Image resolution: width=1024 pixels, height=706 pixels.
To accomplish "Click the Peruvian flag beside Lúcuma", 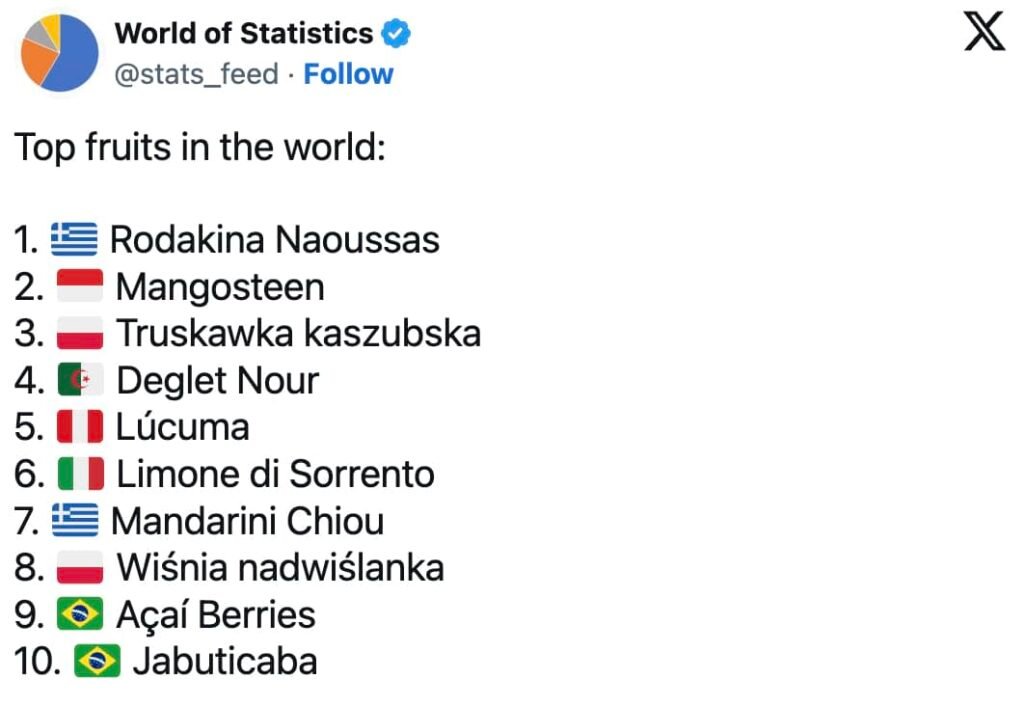I will (80, 427).
